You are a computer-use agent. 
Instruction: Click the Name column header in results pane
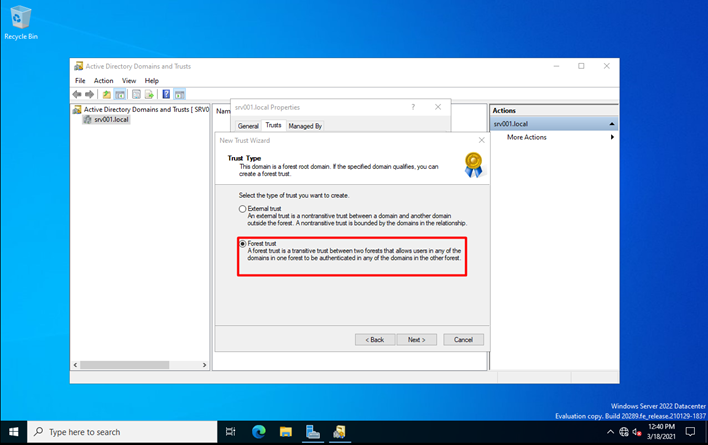(x=223, y=111)
